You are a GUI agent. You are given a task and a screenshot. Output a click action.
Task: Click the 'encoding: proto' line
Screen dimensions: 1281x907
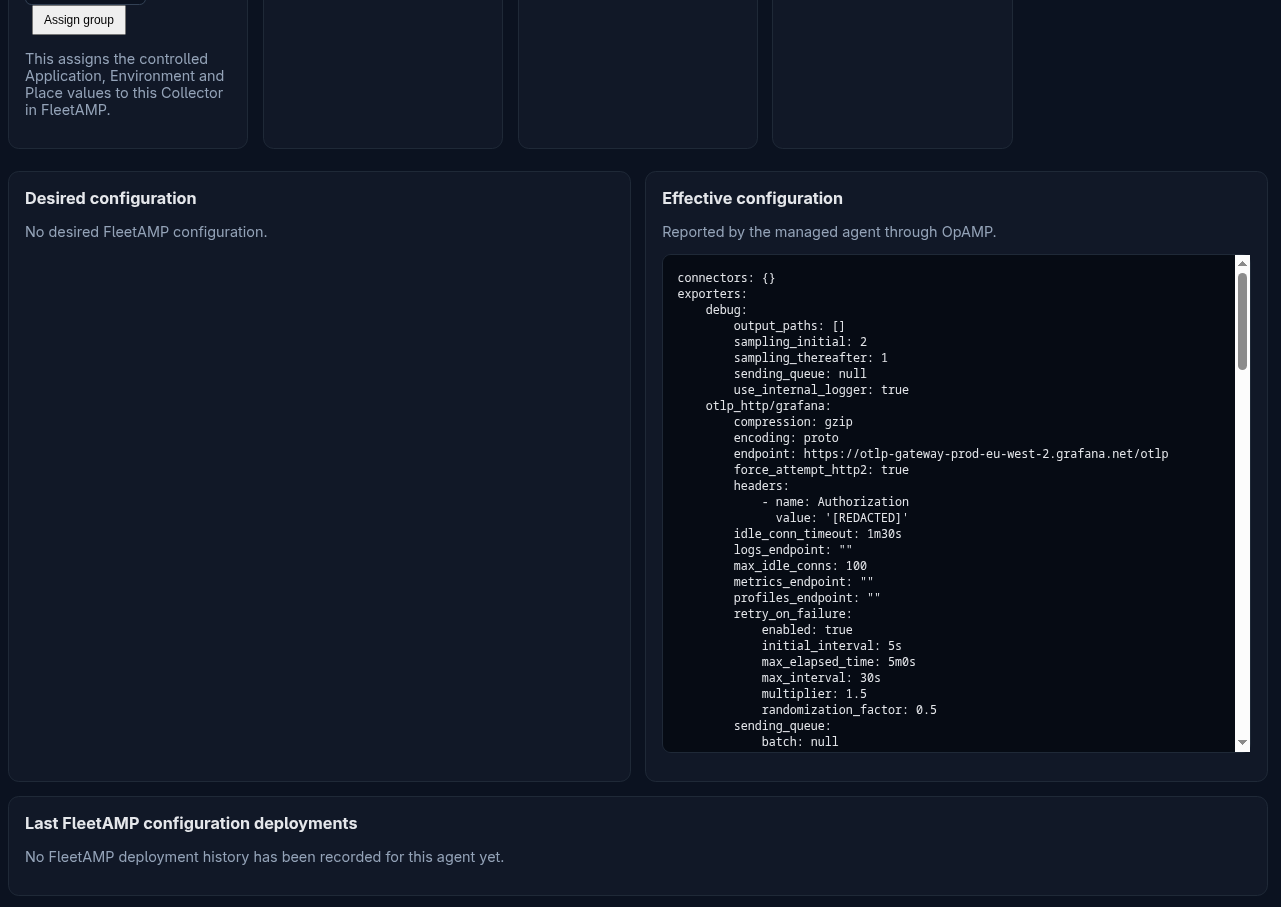point(786,438)
